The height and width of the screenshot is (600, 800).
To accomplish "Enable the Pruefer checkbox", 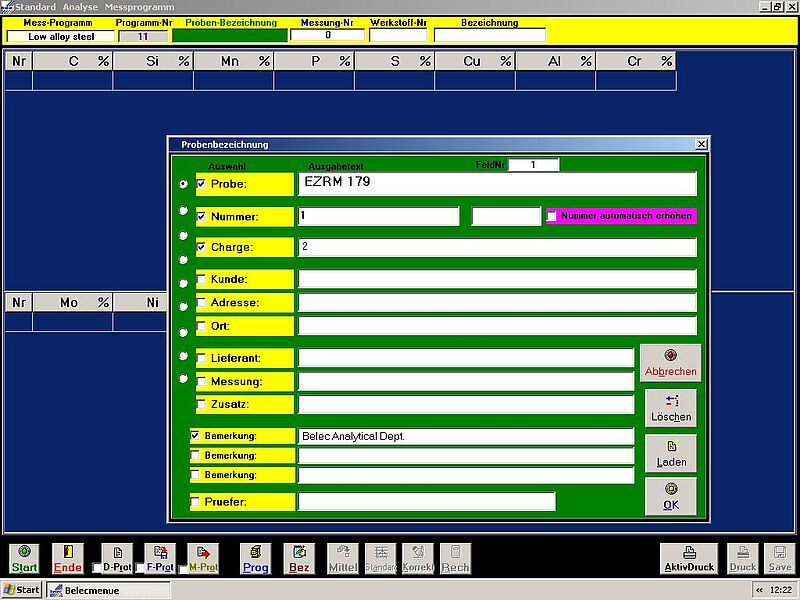I will click(195, 502).
